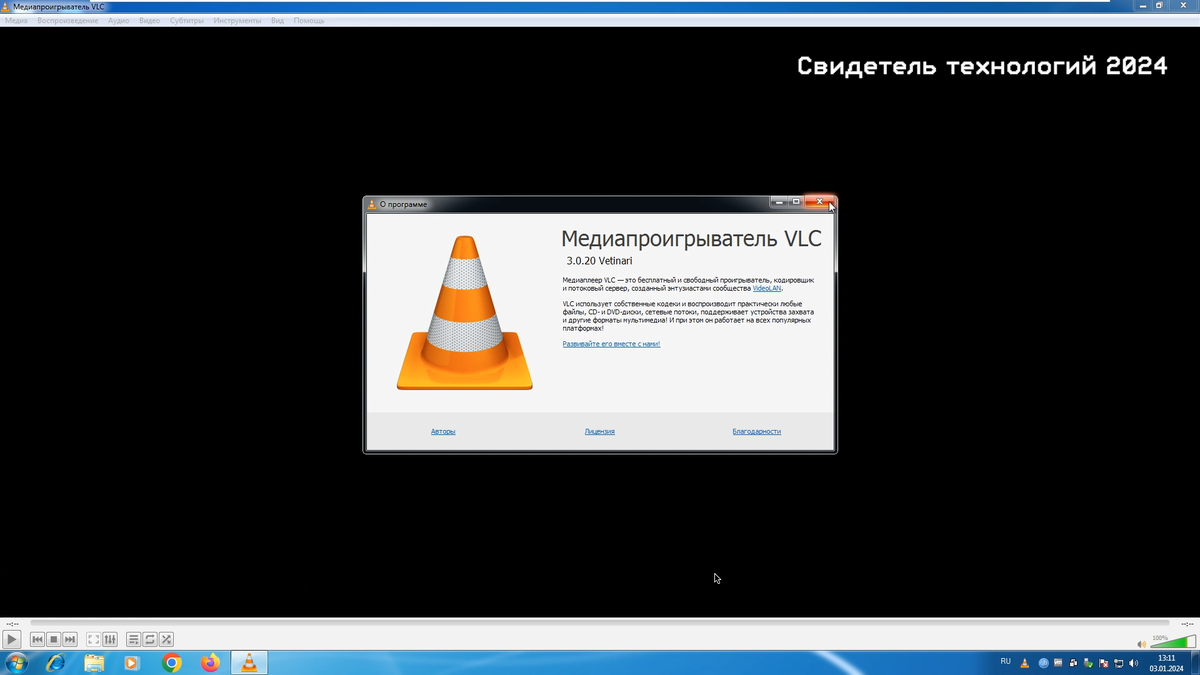Follow the VideoLAN hyperlink
The width and height of the screenshot is (1200, 675).
coord(767,288)
